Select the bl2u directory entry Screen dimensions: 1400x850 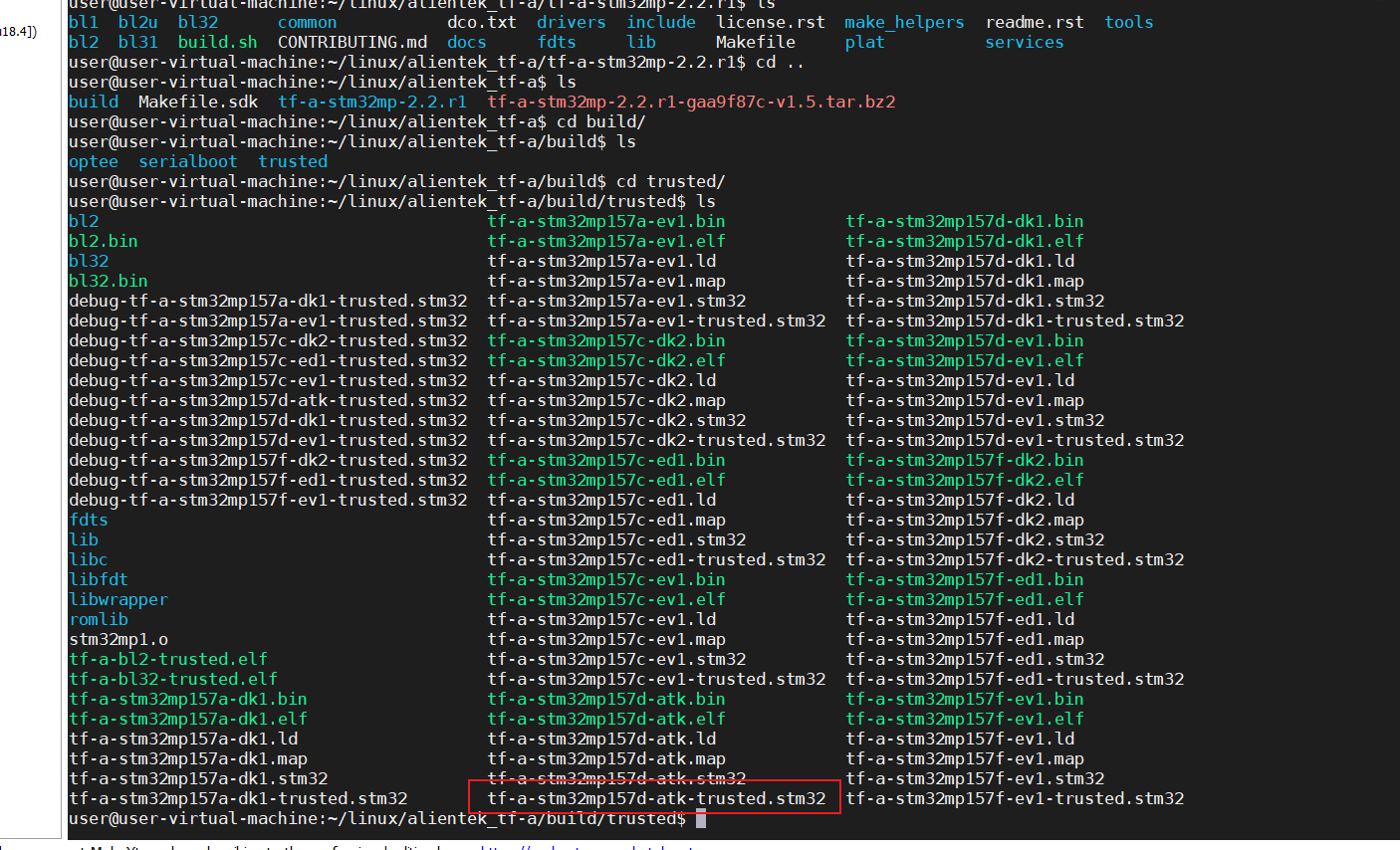coord(138,22)
